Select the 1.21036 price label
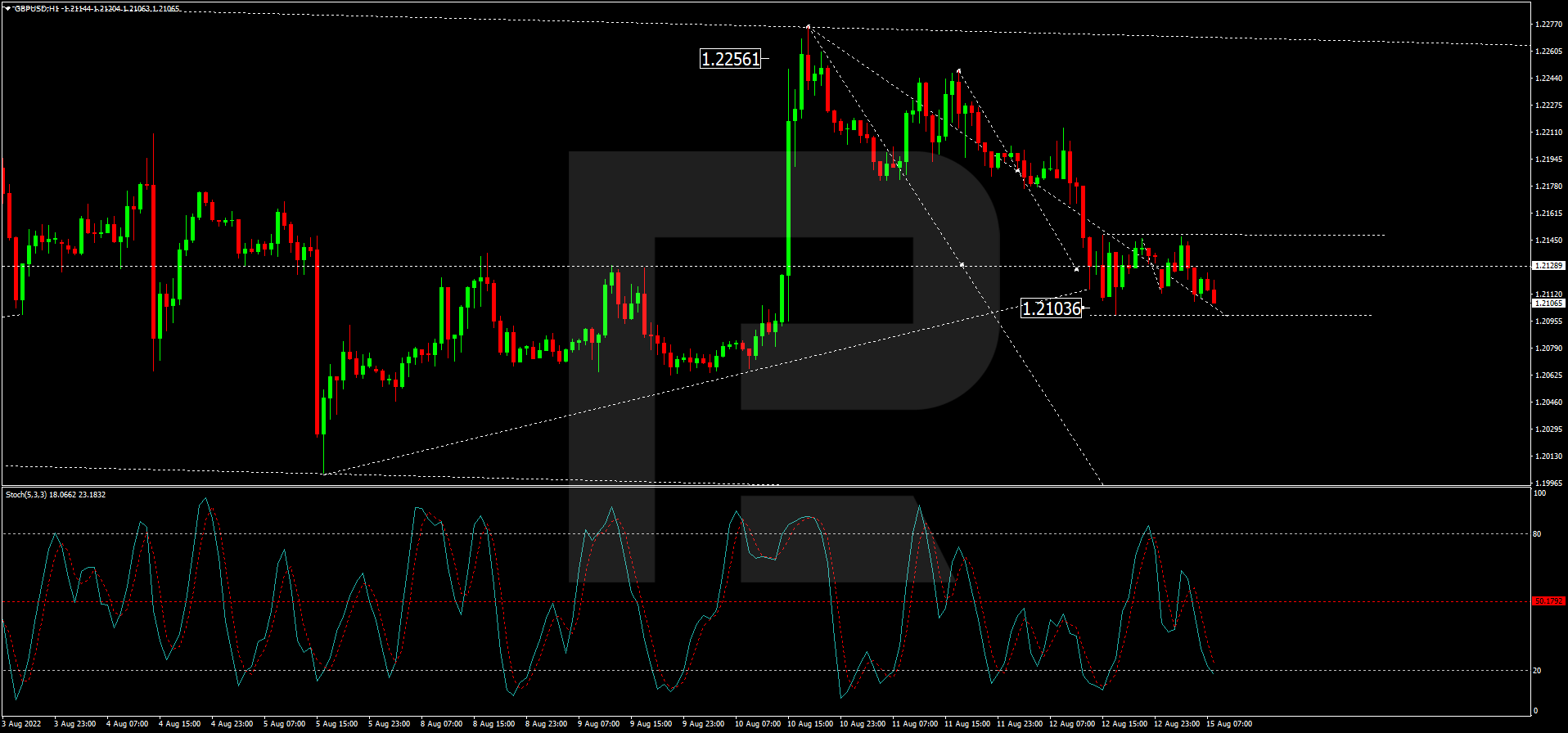 pyautogui.click(x=1052, y=308)
